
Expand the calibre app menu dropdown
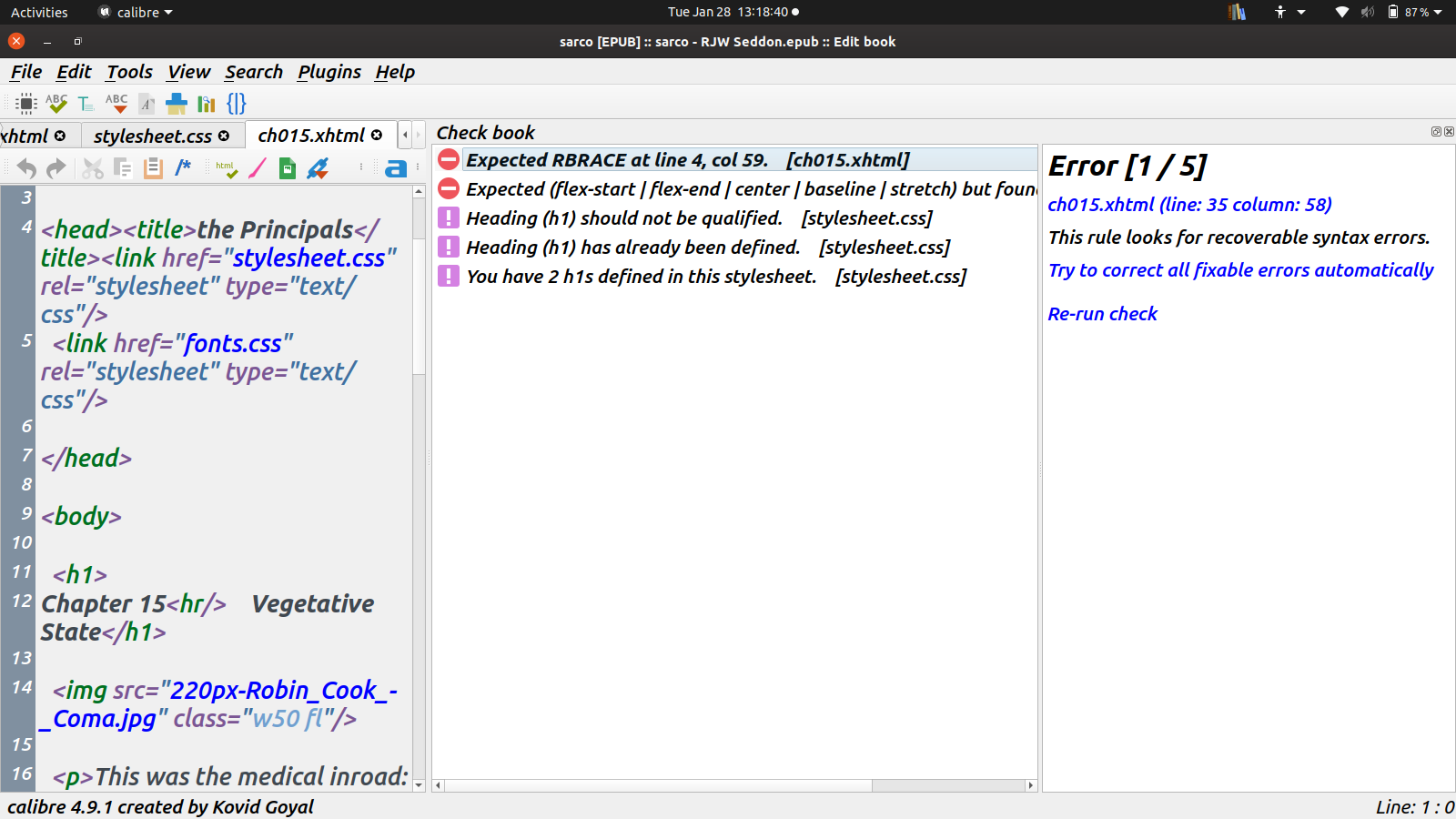pos(168,13)
